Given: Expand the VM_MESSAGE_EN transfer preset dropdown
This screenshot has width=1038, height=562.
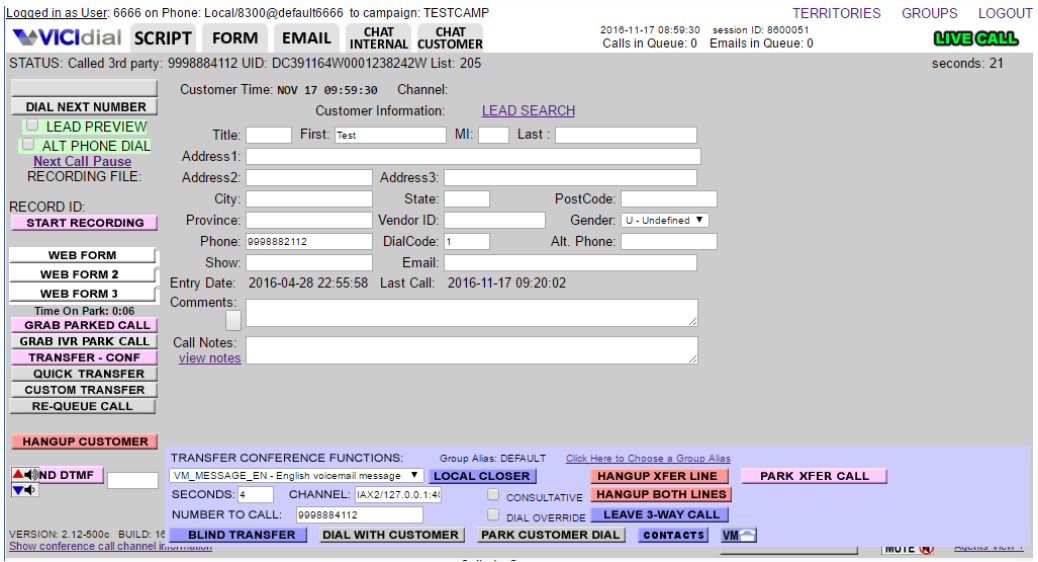Looking at the screenshot, I should (296, 476).
